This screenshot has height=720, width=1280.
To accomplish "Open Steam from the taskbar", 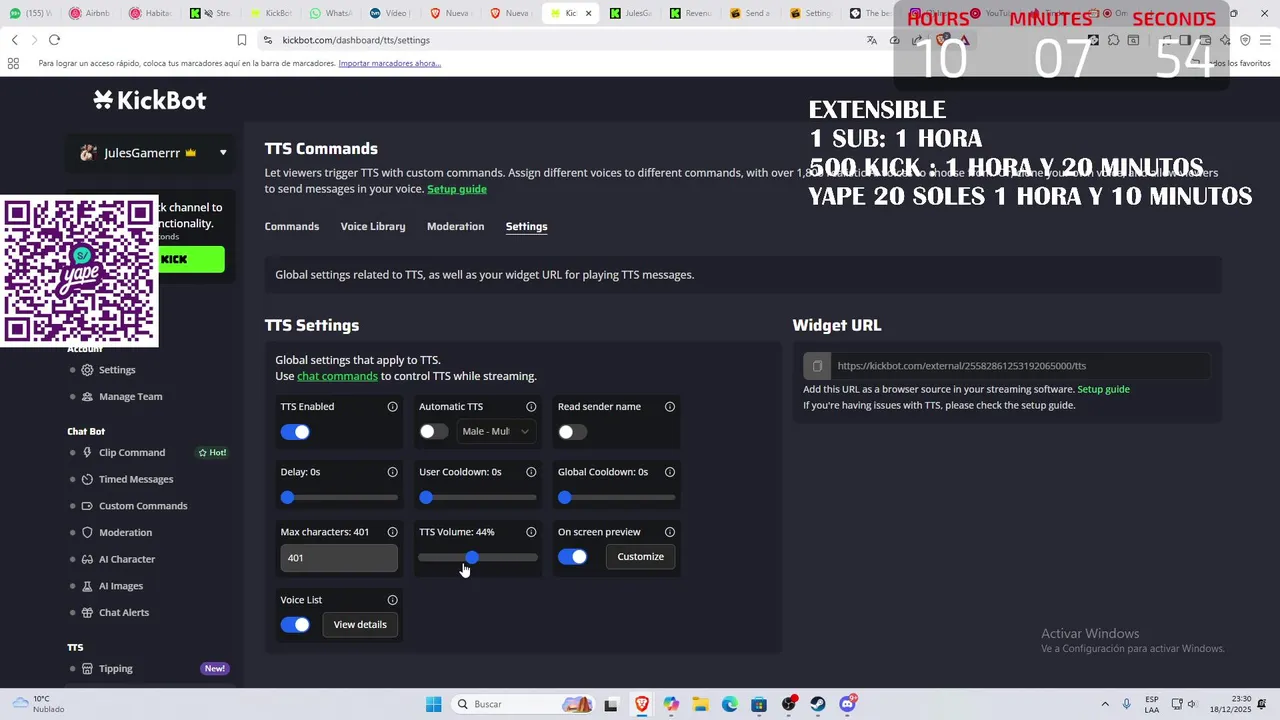I will pos(818,704).
